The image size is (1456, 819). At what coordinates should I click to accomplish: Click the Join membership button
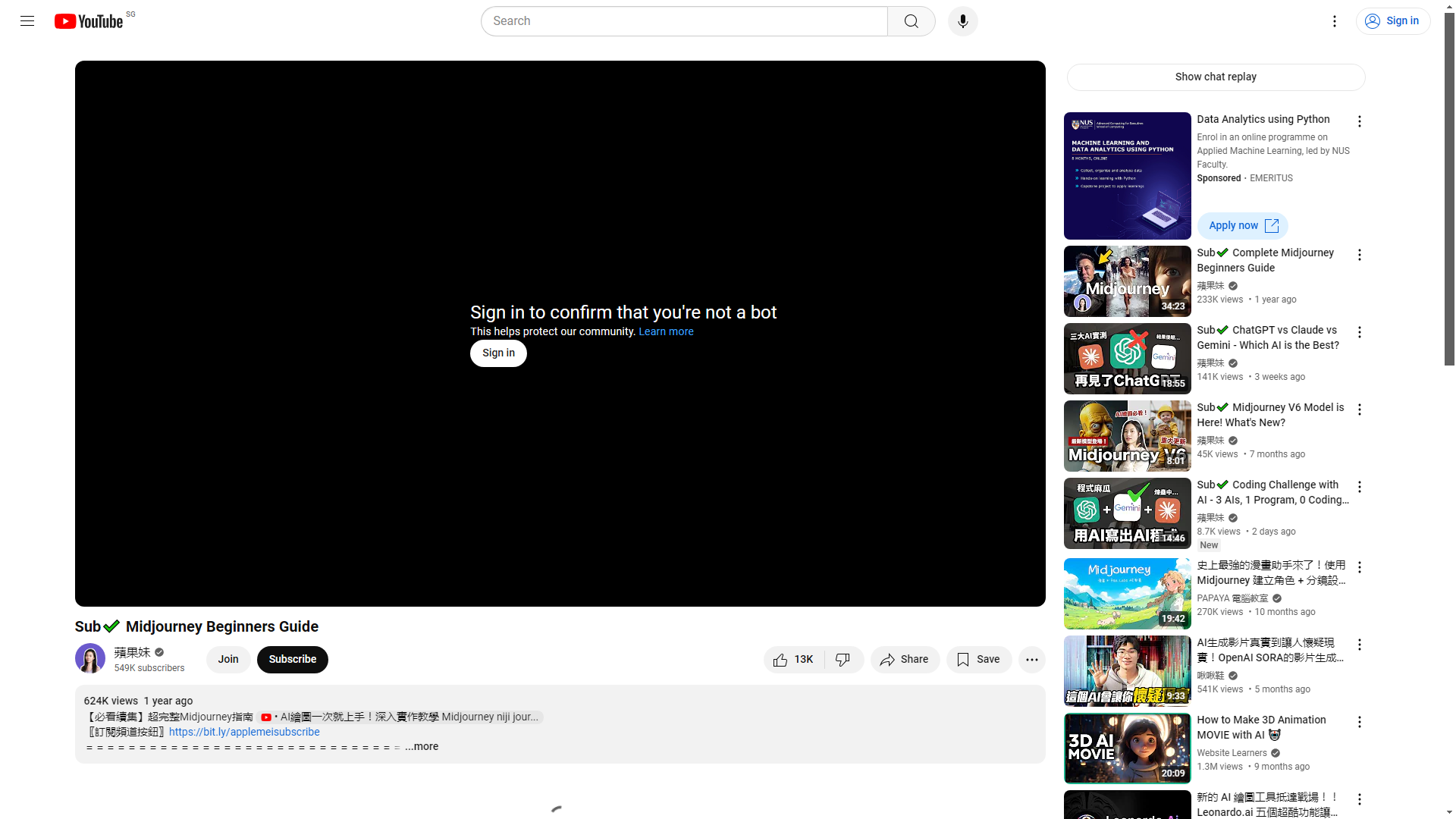coord(228,660)
